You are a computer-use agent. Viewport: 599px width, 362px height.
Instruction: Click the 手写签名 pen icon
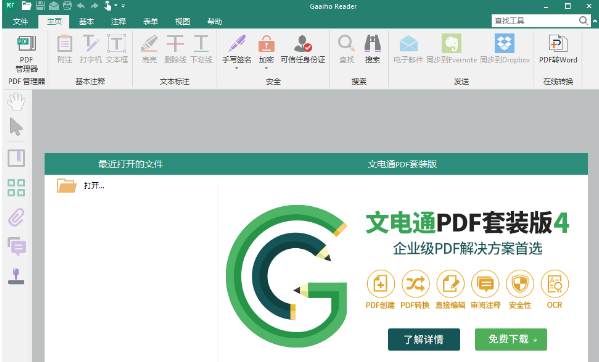pos(237,43)
